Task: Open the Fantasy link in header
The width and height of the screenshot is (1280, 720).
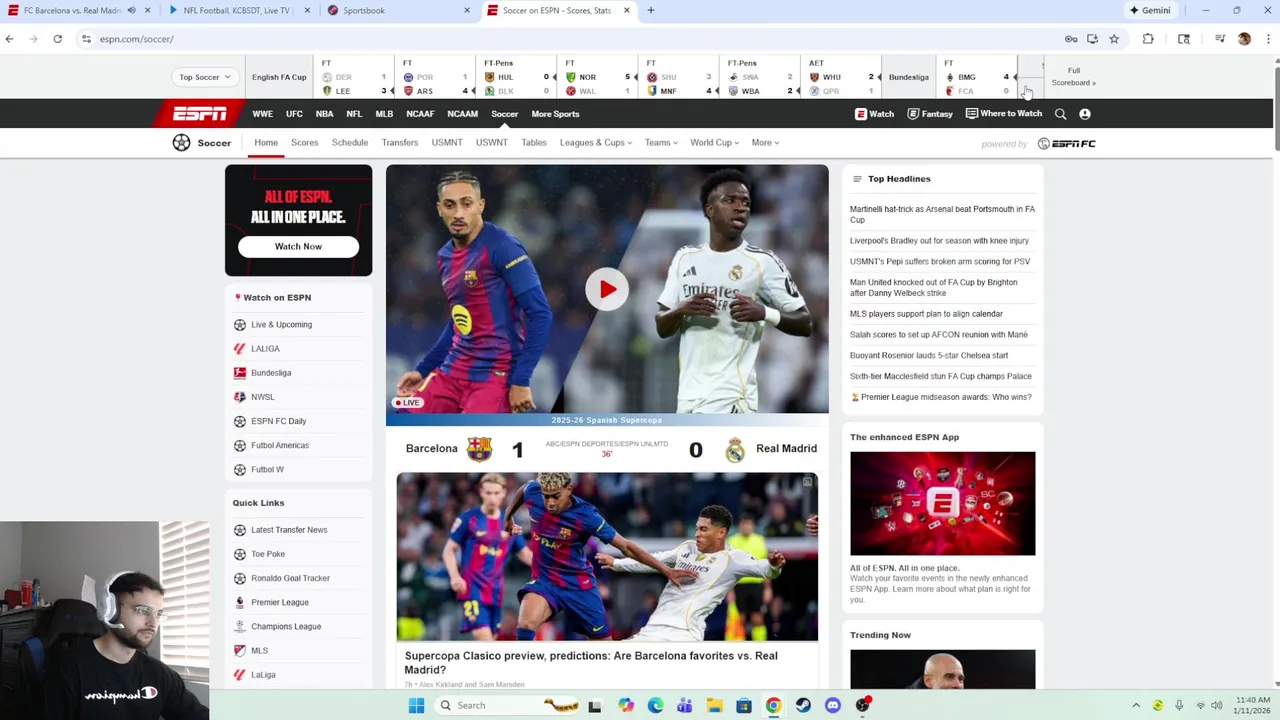Action: click(x=930, y=114)
